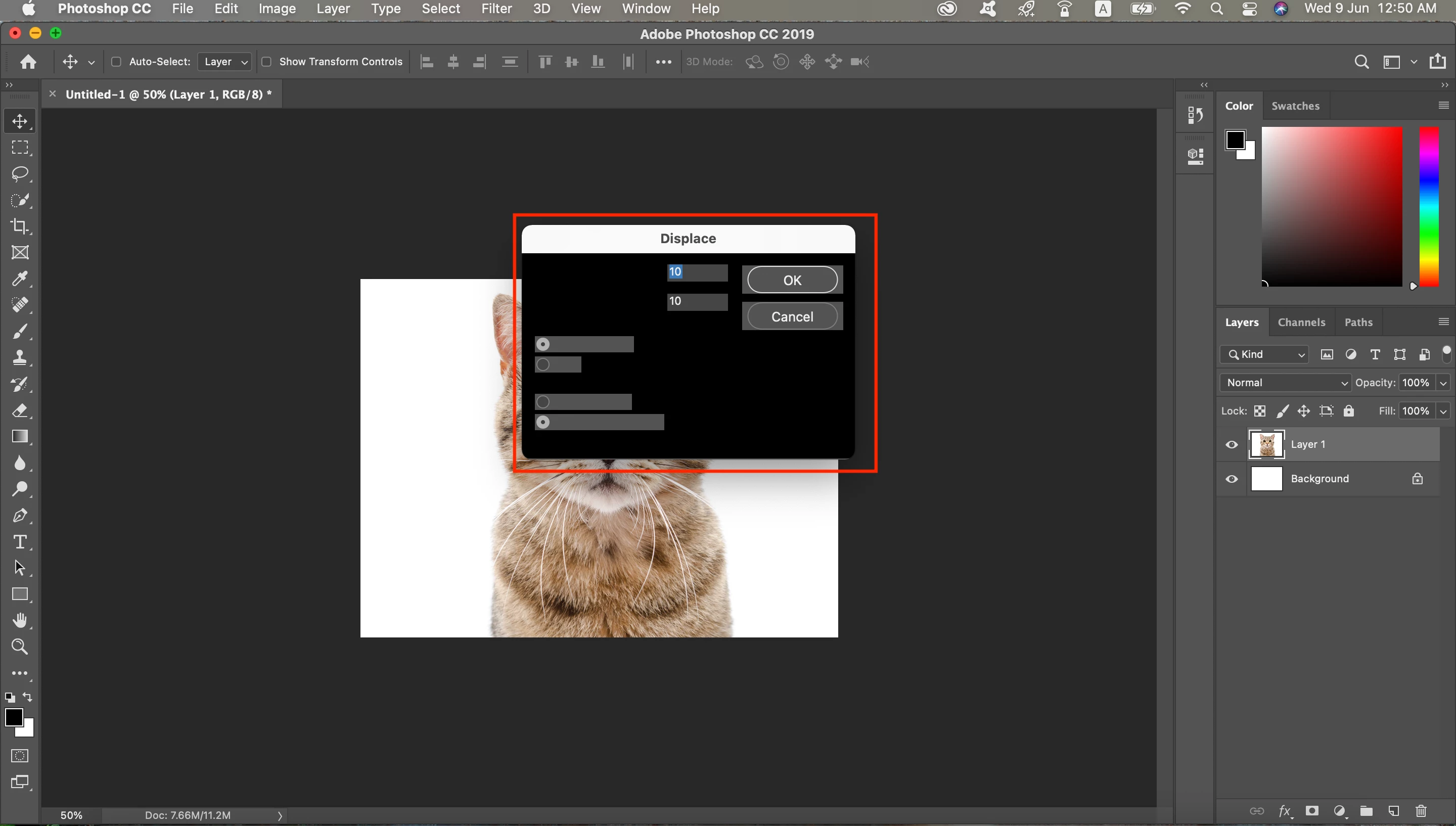Select the Clone Stamp tool

(x=20, y=357)
